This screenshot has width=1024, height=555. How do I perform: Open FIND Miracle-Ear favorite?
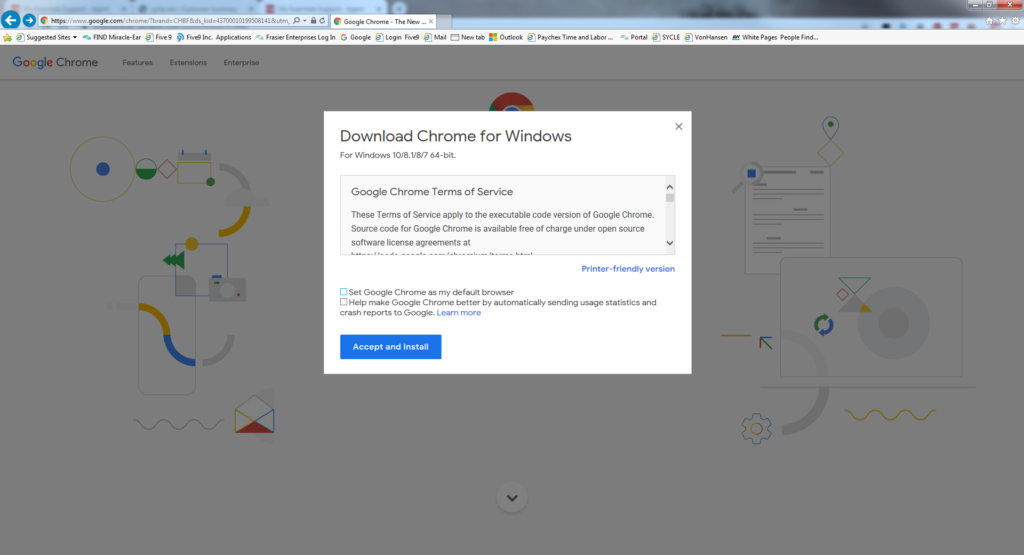(112, 37)
